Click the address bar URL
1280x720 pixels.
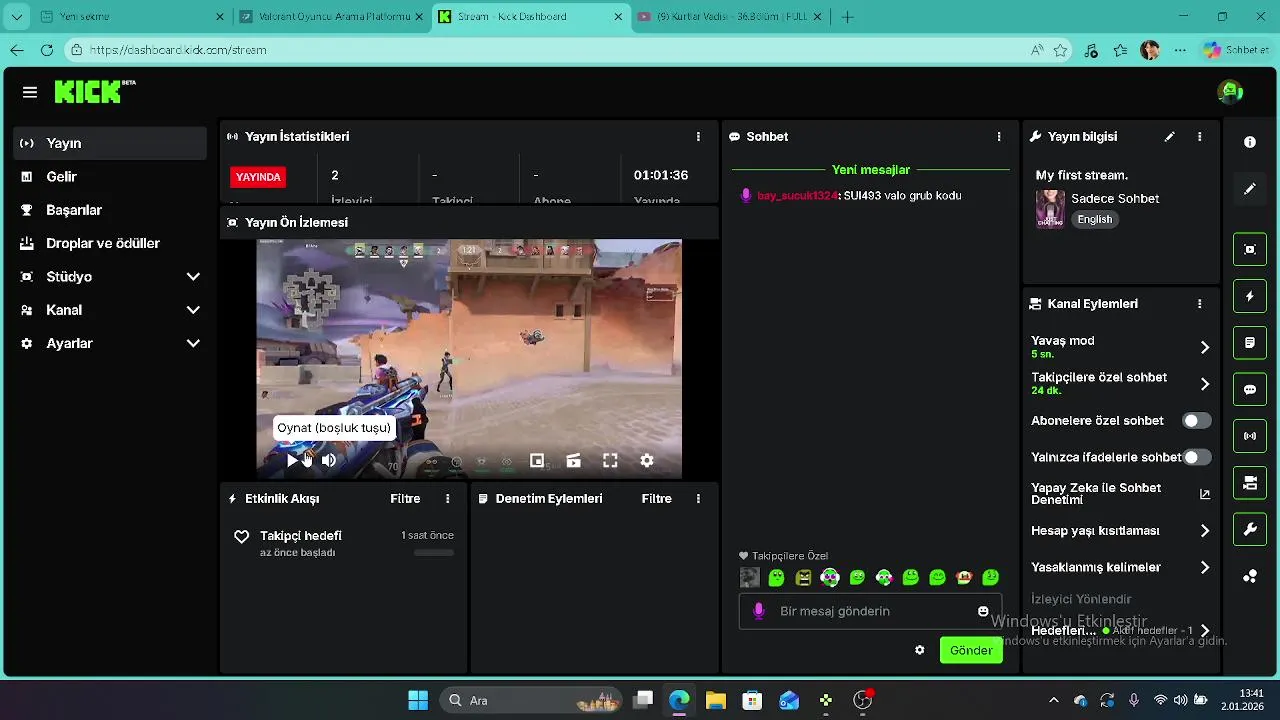[x=178, y=50]
